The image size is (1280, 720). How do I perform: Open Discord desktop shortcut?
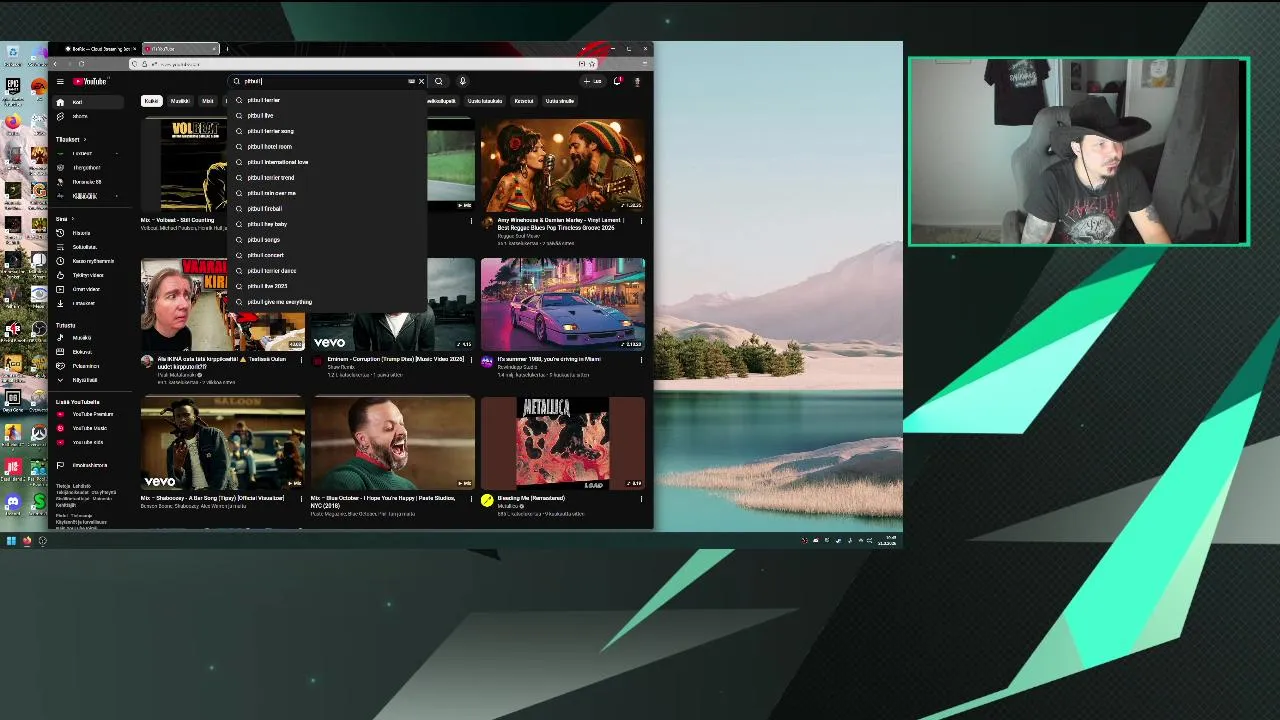13,503
